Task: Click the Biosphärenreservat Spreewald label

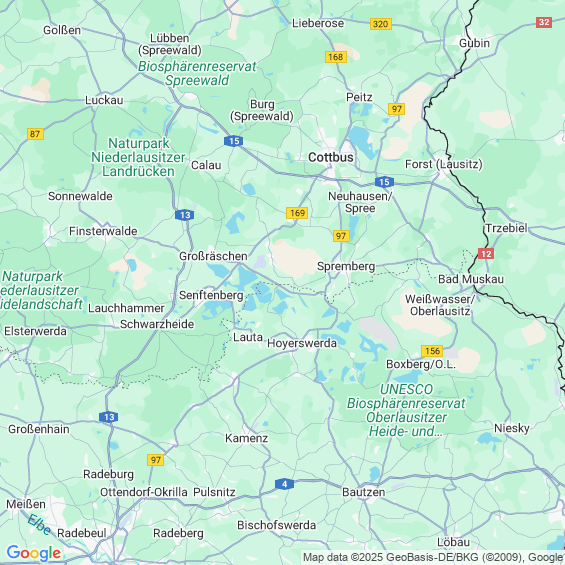Action: click(x=197, y=73)
